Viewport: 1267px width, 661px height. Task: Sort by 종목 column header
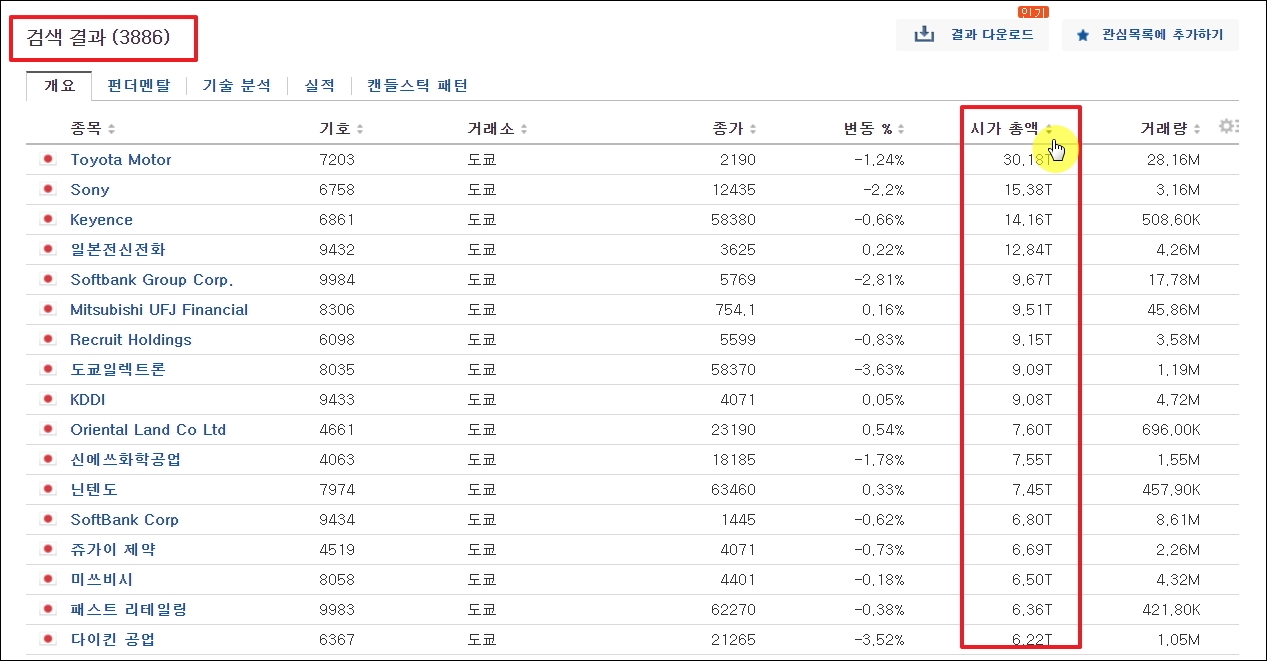[92, 129]
